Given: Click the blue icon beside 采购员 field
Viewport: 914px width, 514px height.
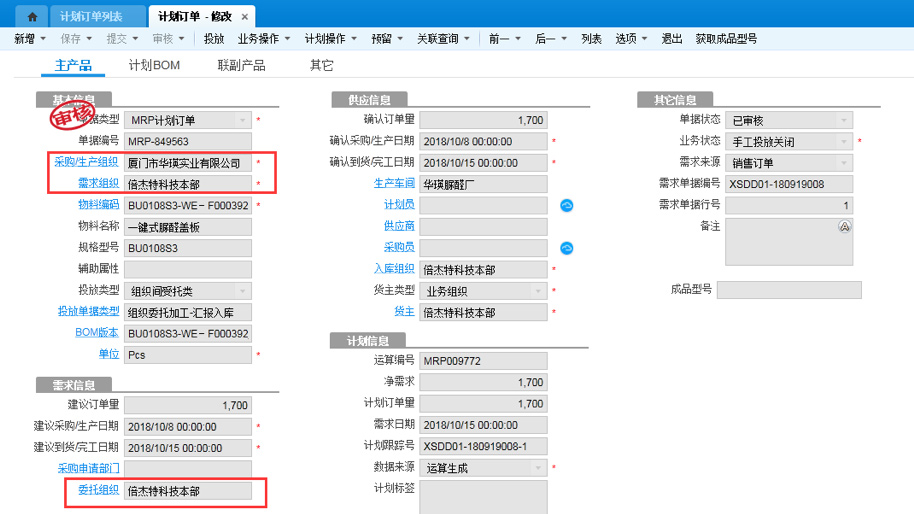Looking at the screenshot, I should click(x=566, y=248).
